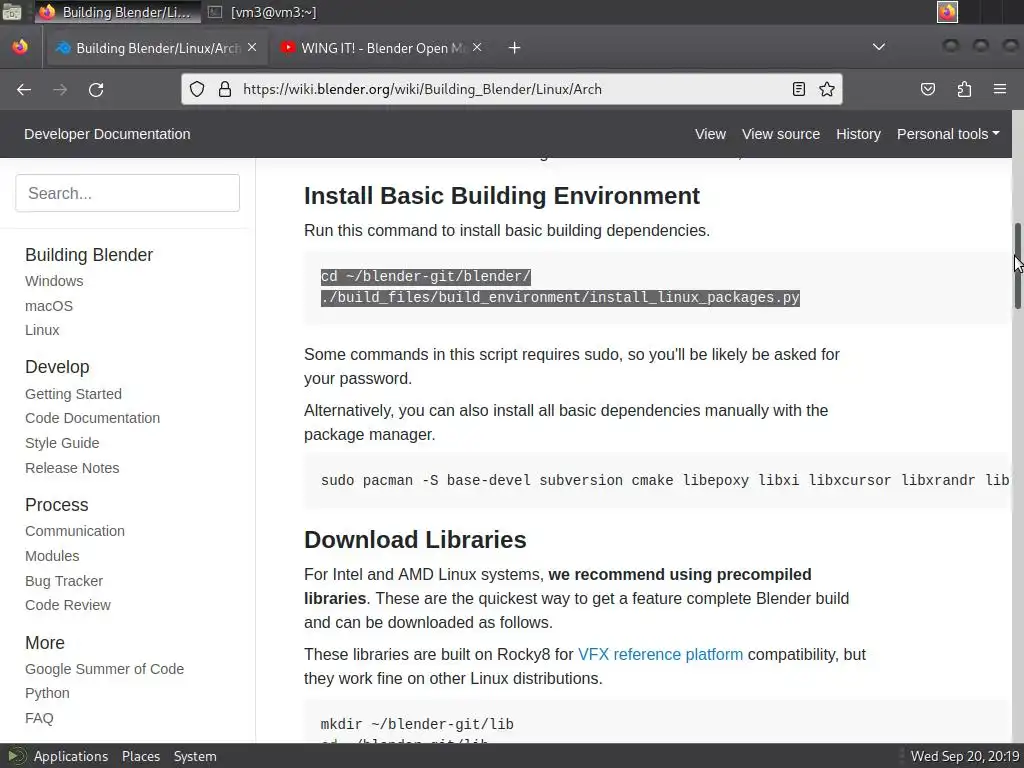Click the Install Basic Building Environment heading

(x=502, y=195)
